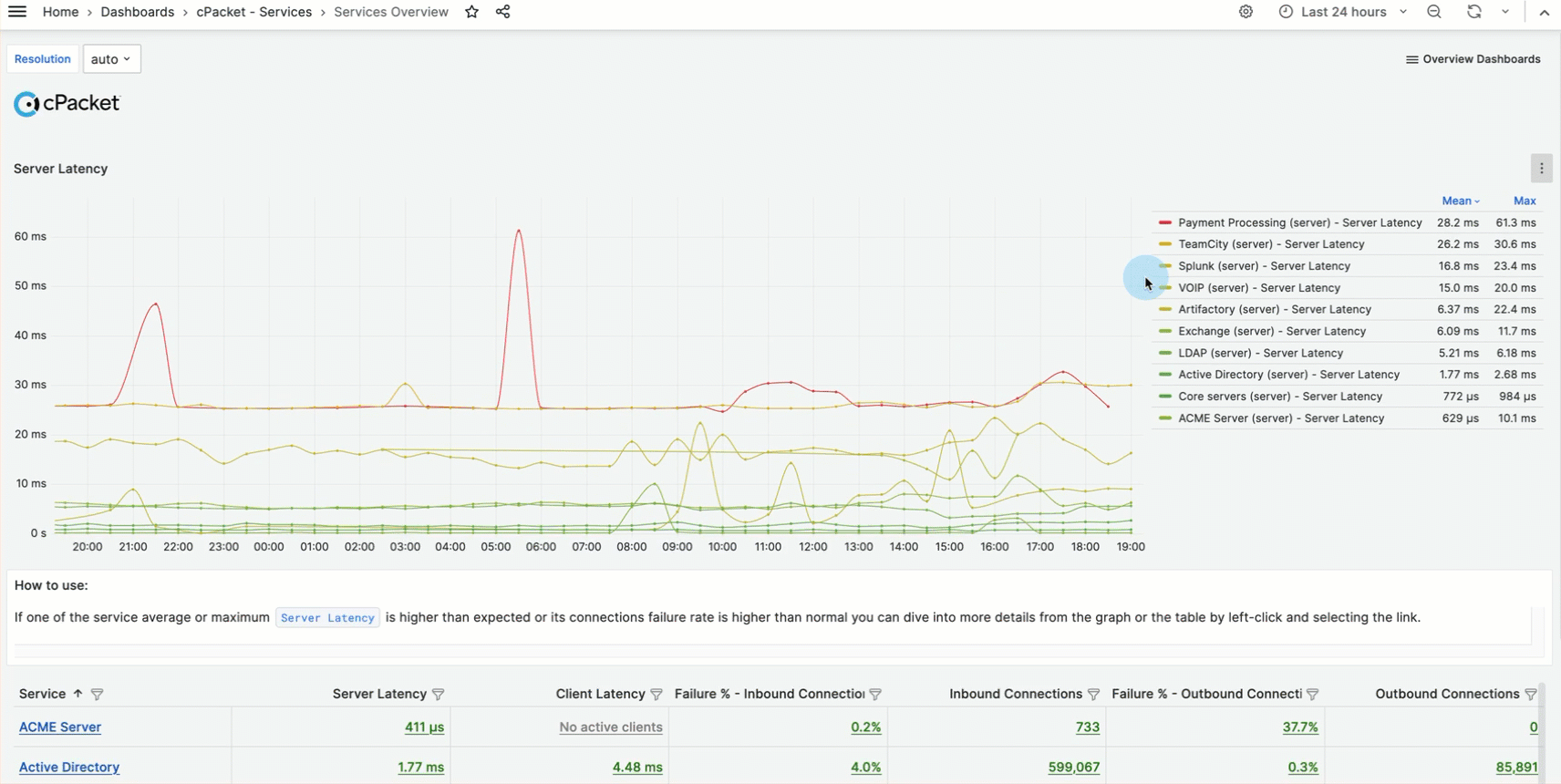Open the Resolution auto dropdown
This screenshot has height=784, width=1561.
click(x=111, y=59)
